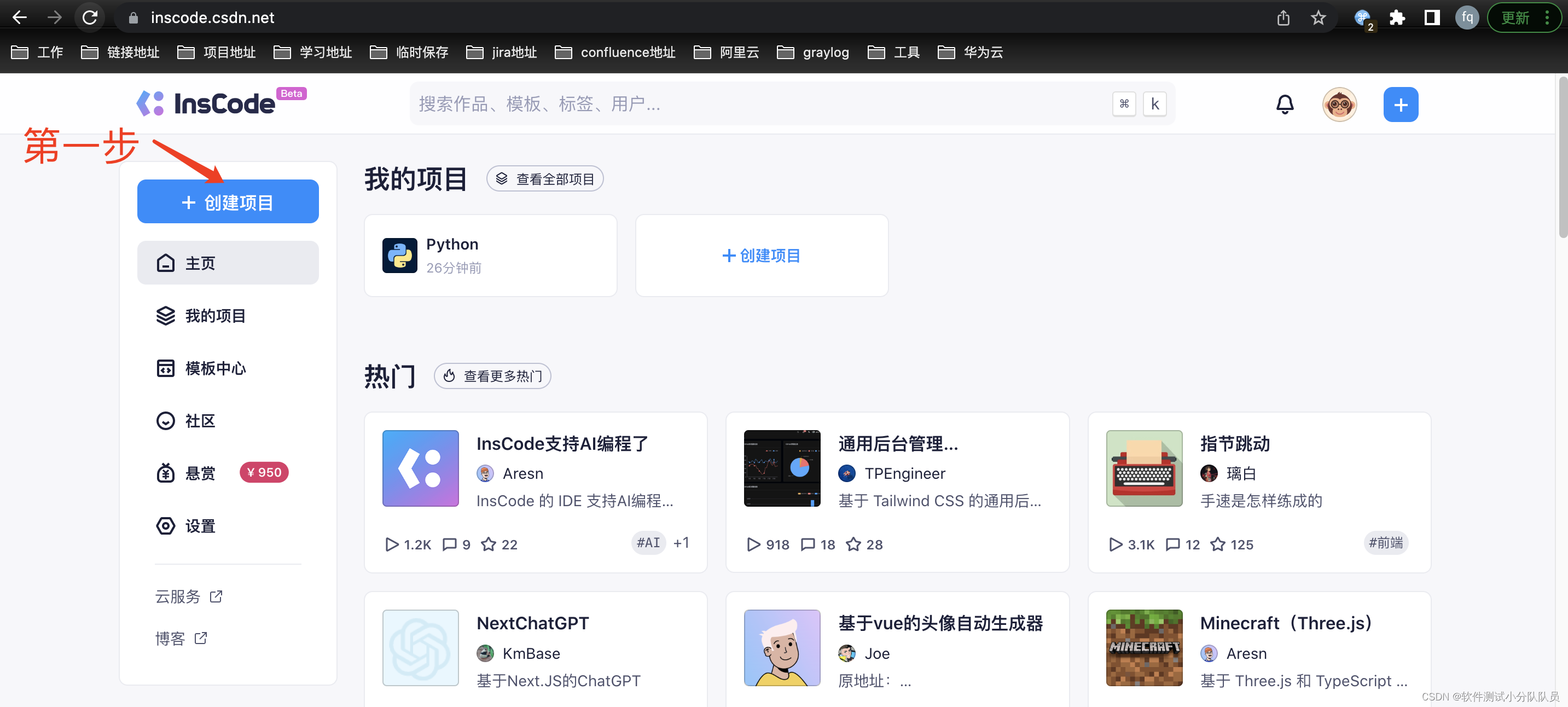Screen dimensions: 1568x707
Task: Open the 阿里云 bookmark folder
Action: 727,53
